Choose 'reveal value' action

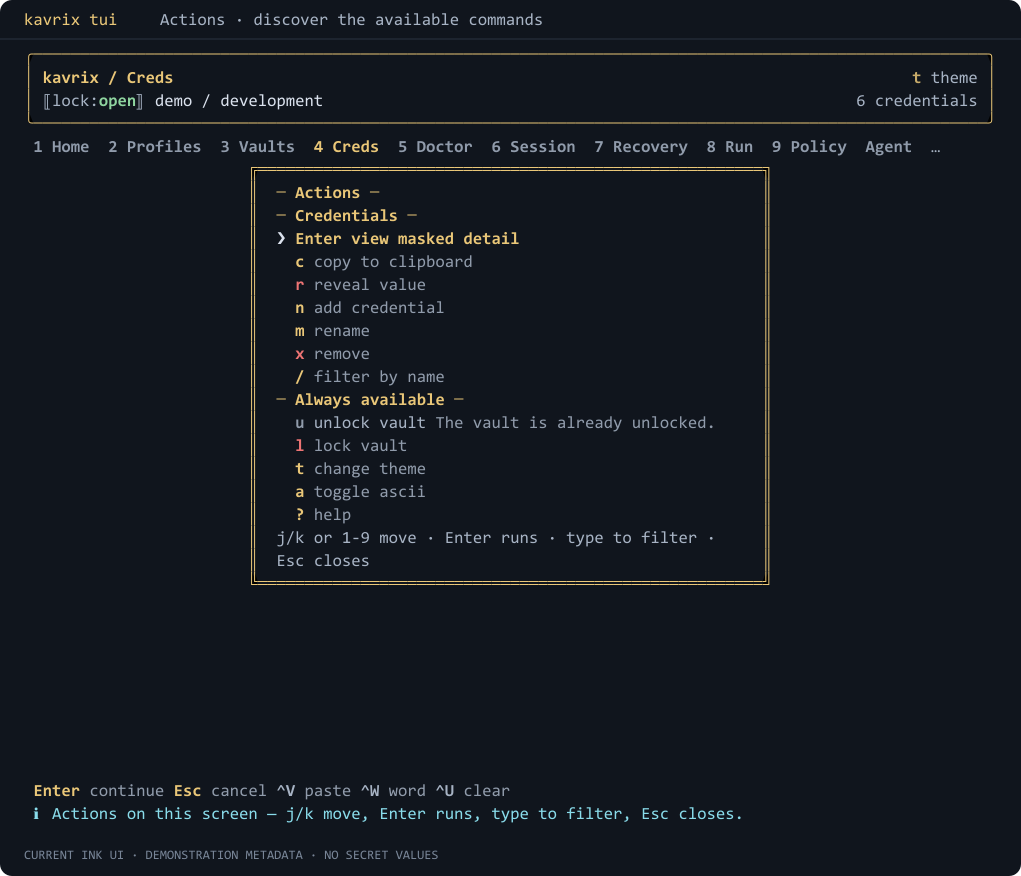tap(360, 285)
